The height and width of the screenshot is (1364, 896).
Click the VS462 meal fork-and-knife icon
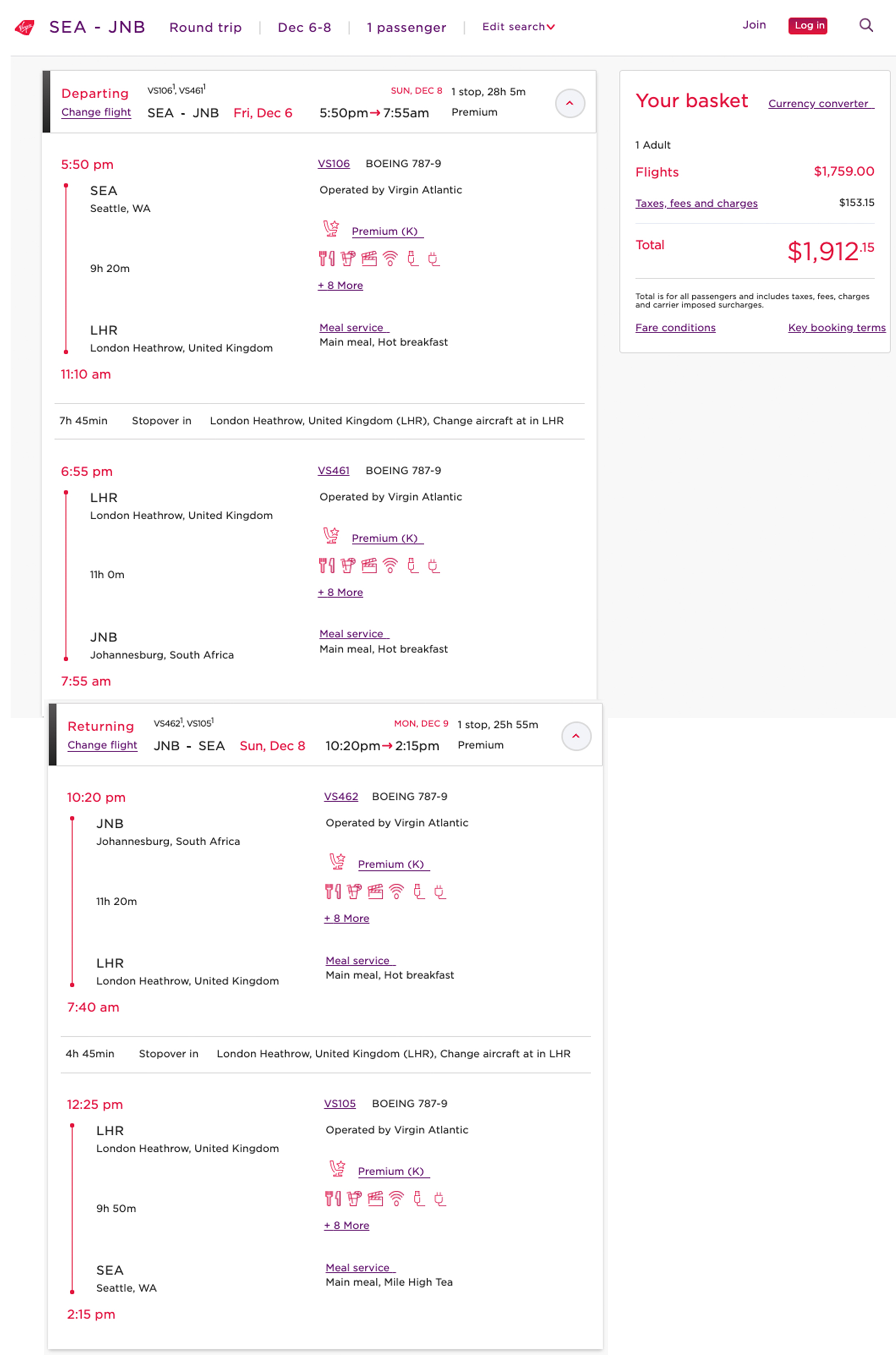pyautogui.click(x=333, y=891)
